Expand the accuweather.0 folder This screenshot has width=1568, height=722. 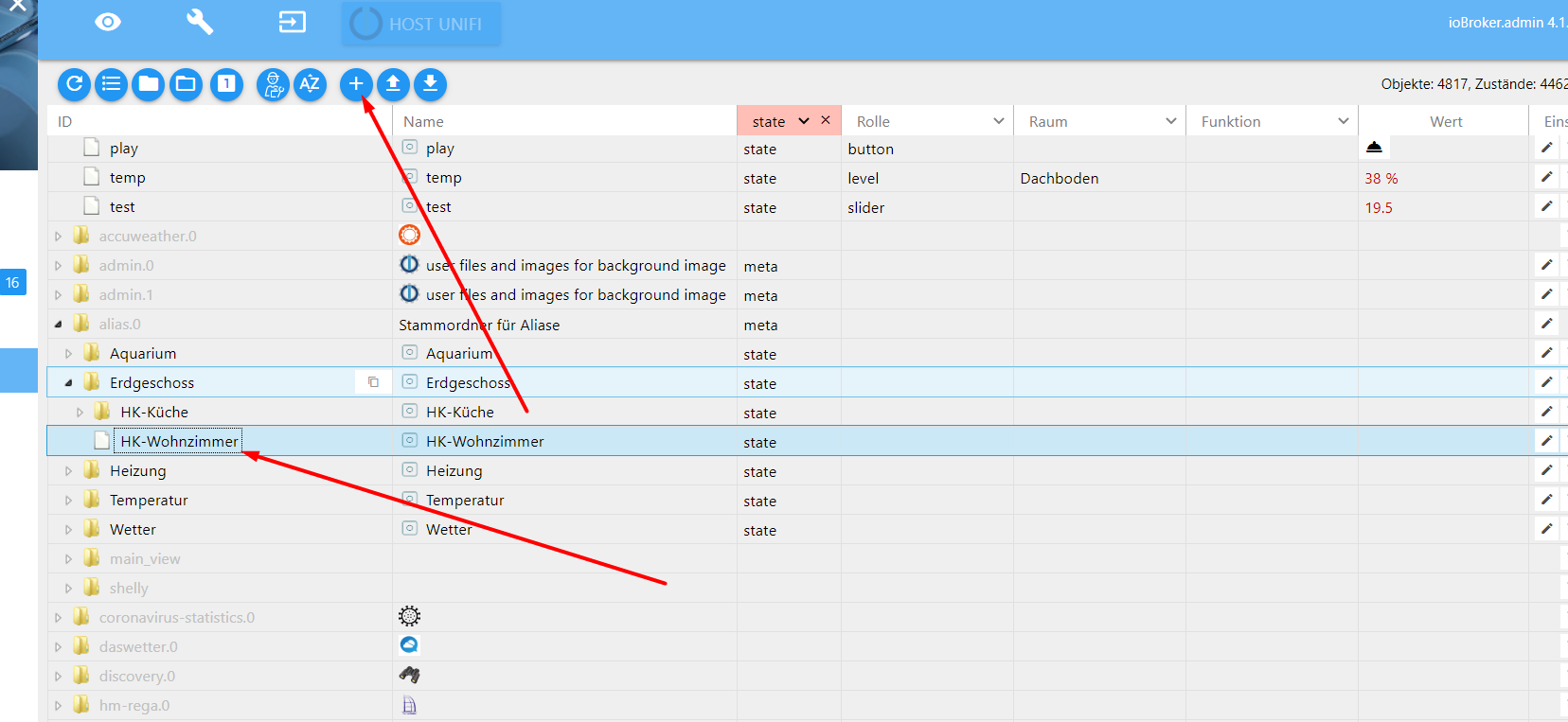58,237
